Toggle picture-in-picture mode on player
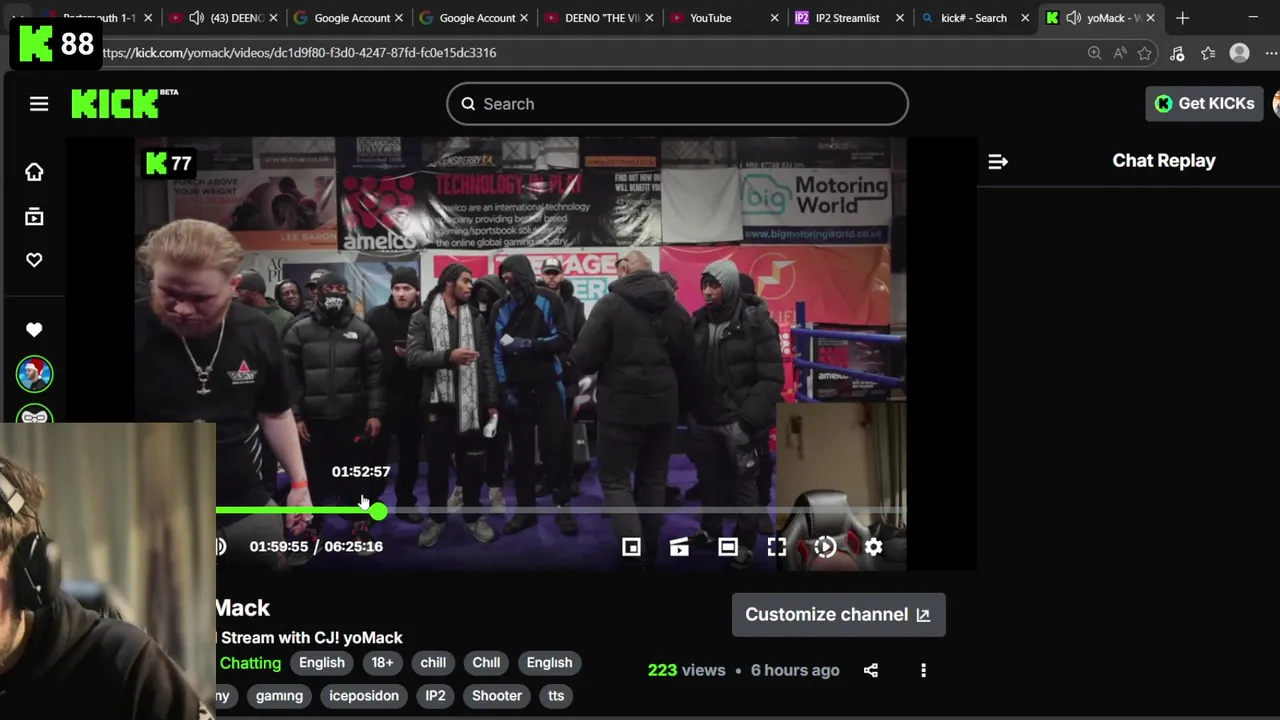This screenshot has width=1280, height=720. 631,547
